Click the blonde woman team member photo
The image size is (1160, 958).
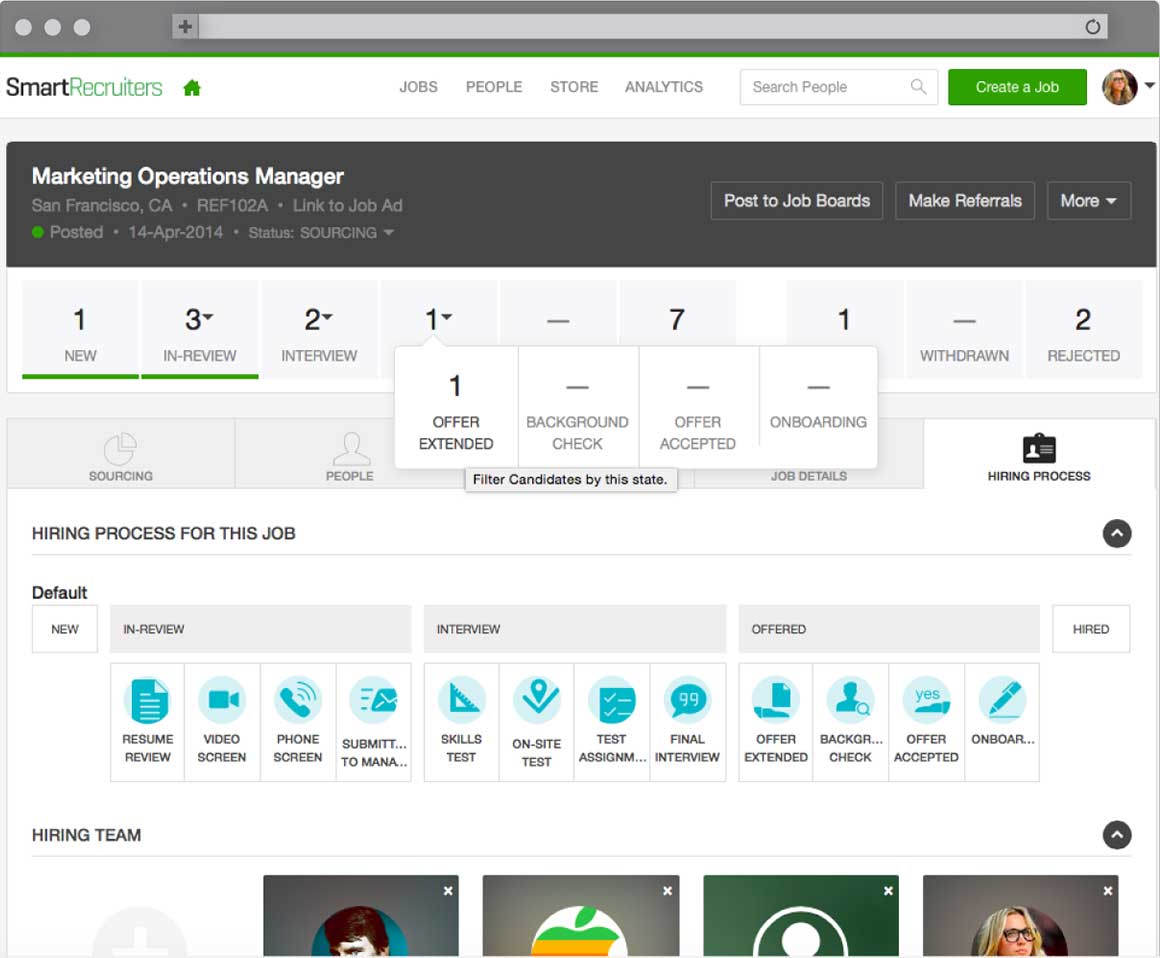point(1019,932)
